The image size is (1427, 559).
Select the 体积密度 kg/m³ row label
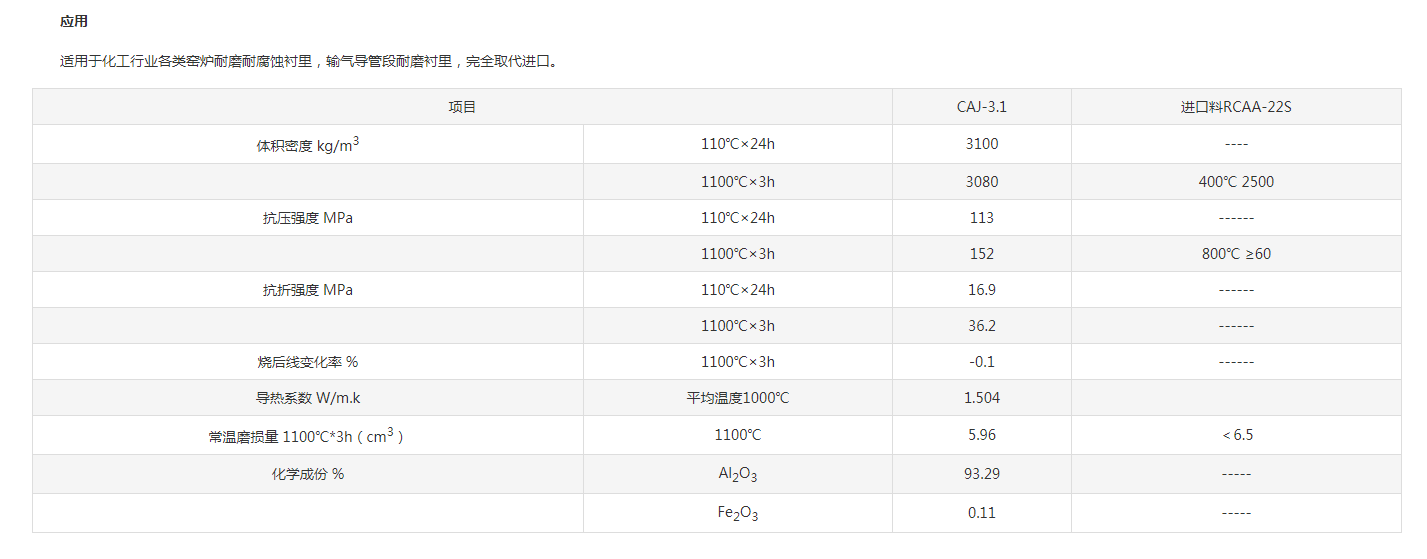click(x=308, y=144)
